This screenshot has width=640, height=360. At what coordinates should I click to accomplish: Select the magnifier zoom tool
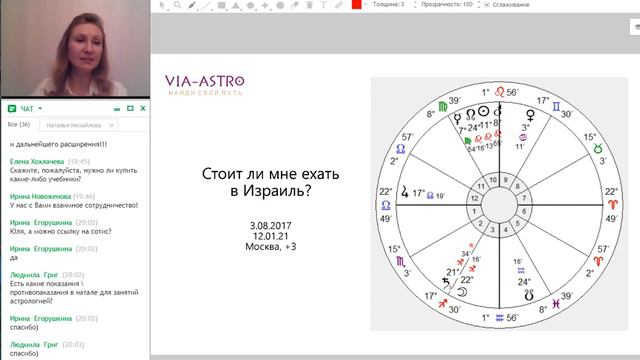pos(177,5)
